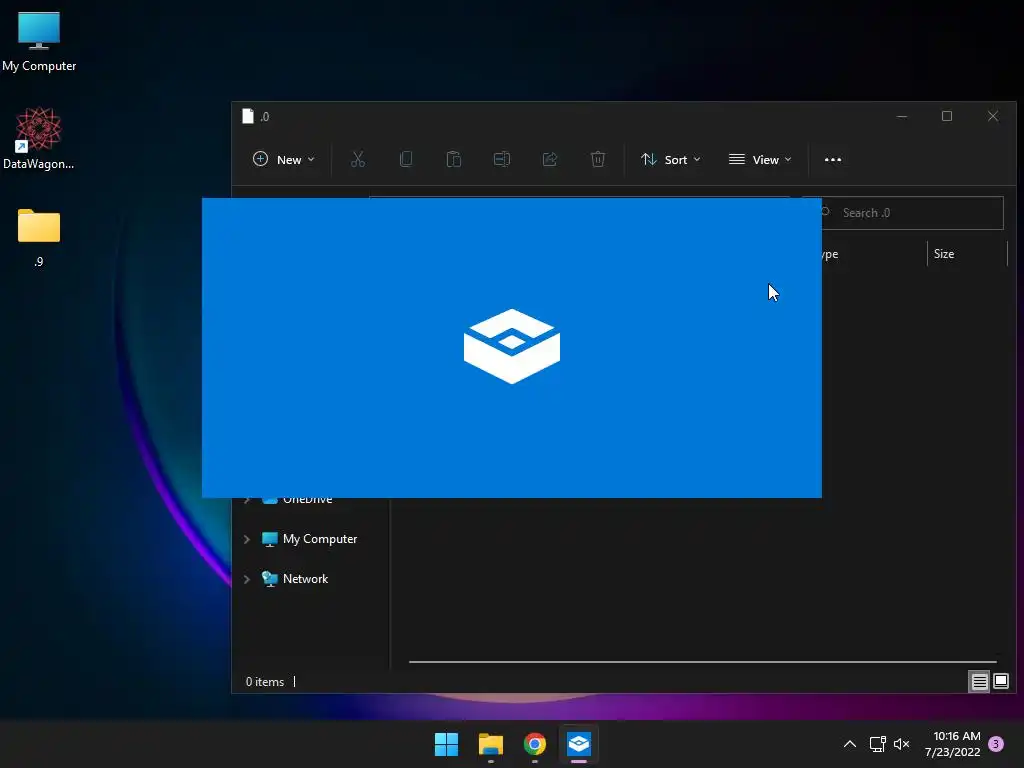Click the 0 items status text

264,682
